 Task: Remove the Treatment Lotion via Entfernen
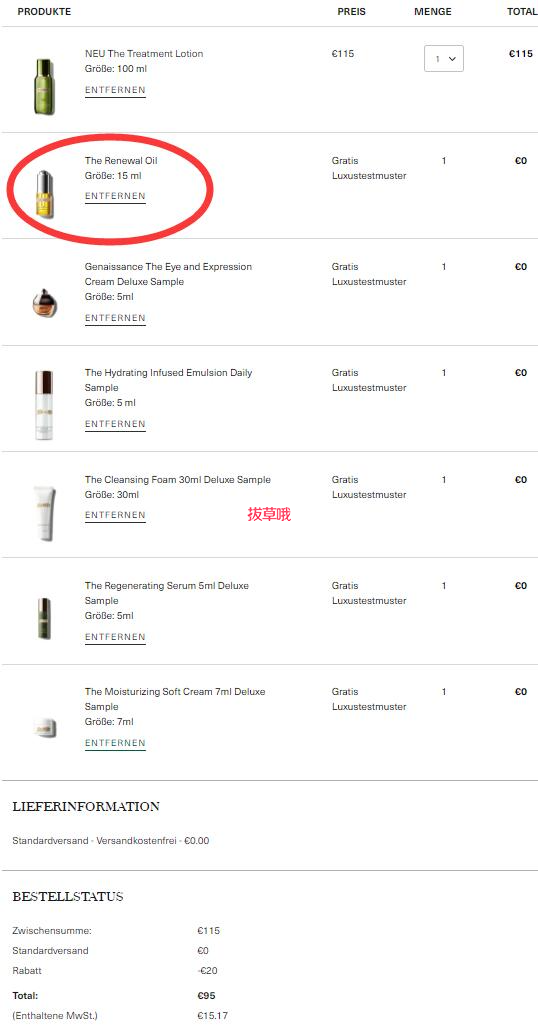tap(115, 90)
